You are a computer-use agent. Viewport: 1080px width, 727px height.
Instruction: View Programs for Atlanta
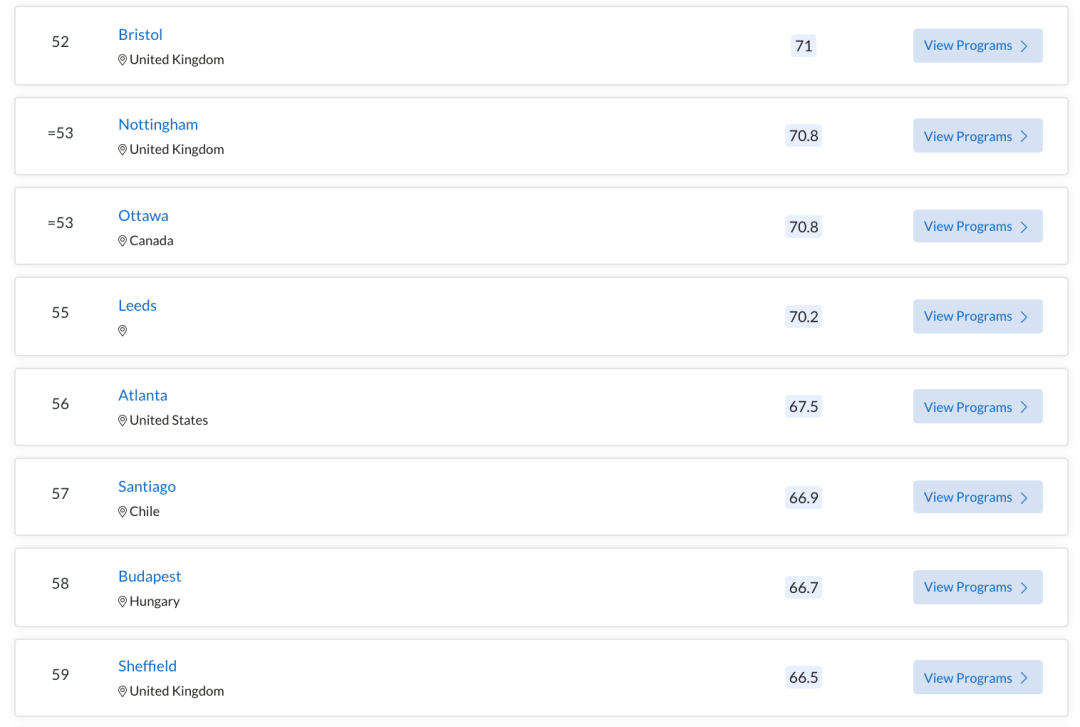tap(977, 407)
